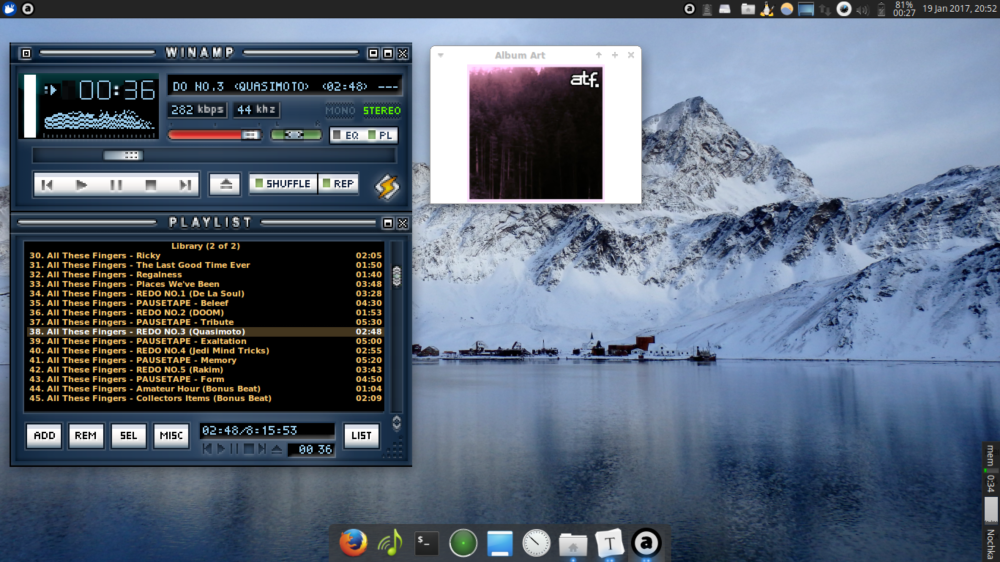Click Album Art window up-arrow shade button
1000x562 pixels.
[598, 55]
